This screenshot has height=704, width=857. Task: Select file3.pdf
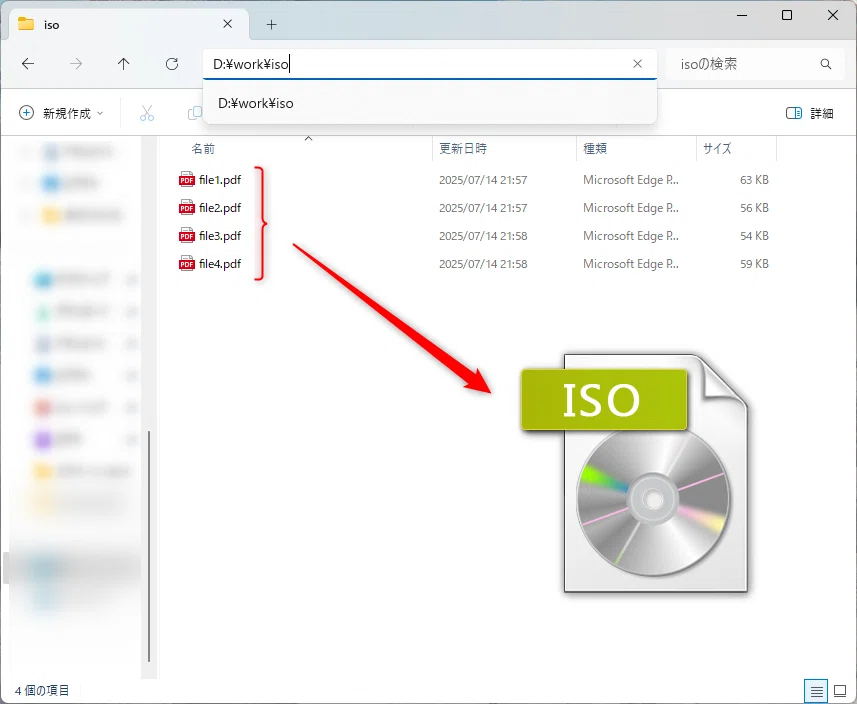click(x=220, y=236)
